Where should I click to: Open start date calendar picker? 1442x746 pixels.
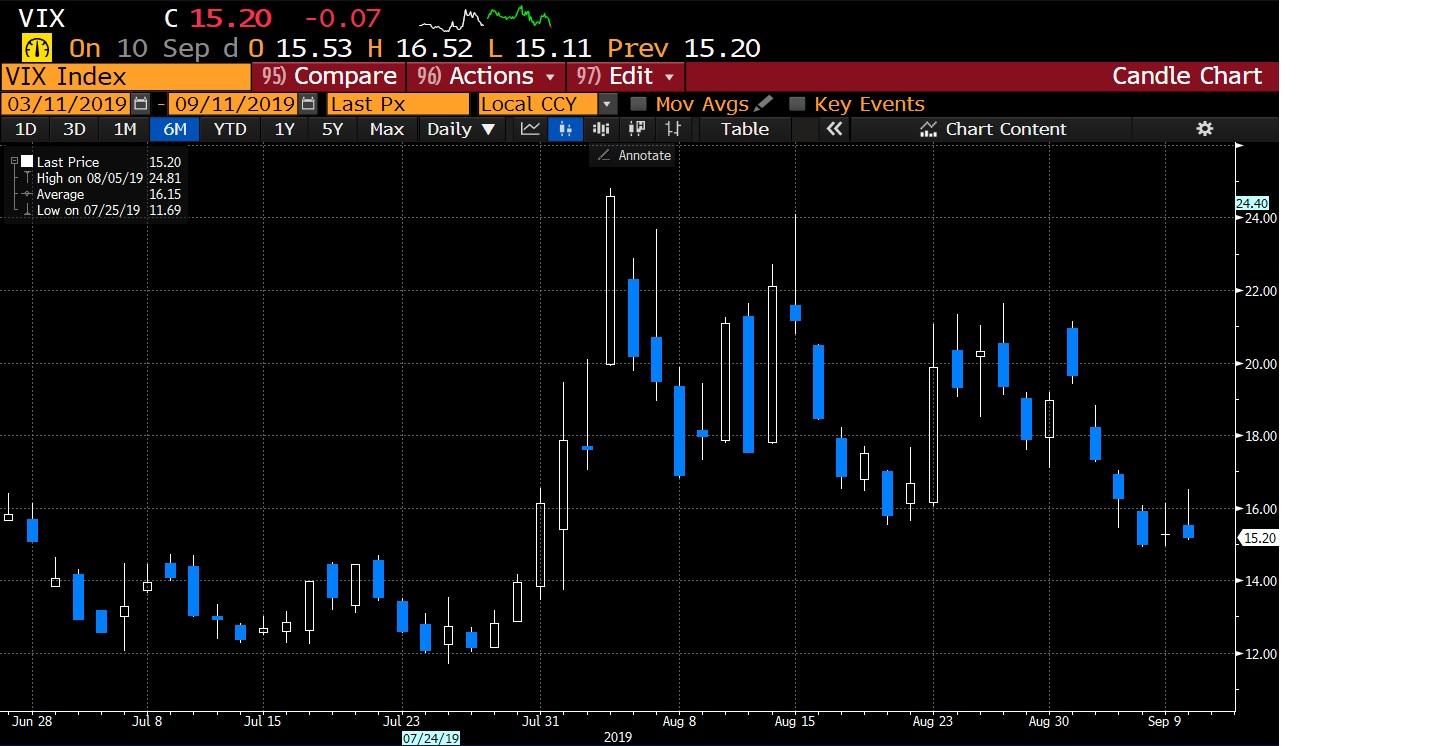(140, 104)
